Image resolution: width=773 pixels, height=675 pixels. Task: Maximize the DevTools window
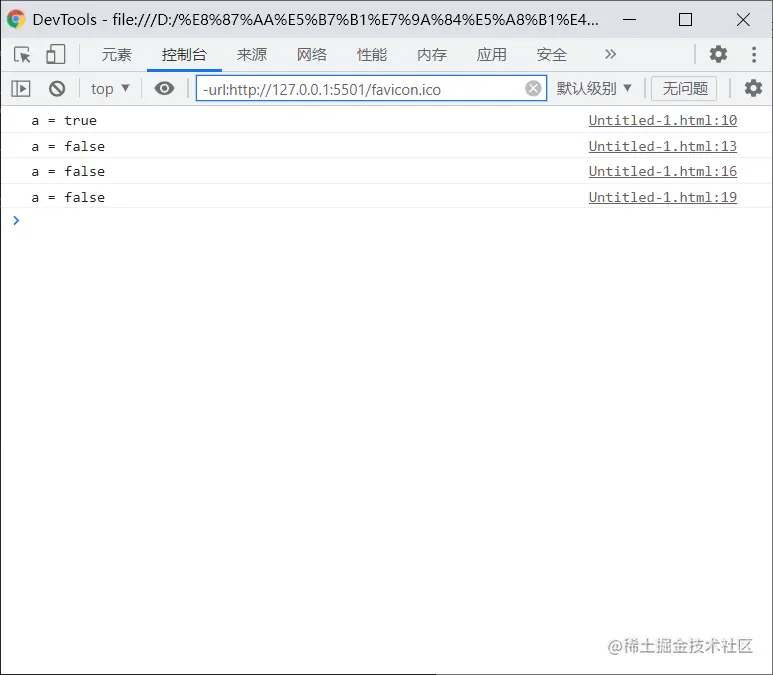click(x=685, y=19)
